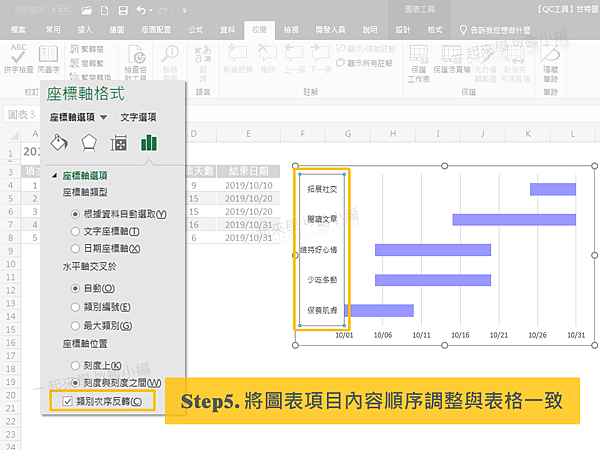Add comment with 新增註解
Screen dimensions: 600x450
pos(238,59)
